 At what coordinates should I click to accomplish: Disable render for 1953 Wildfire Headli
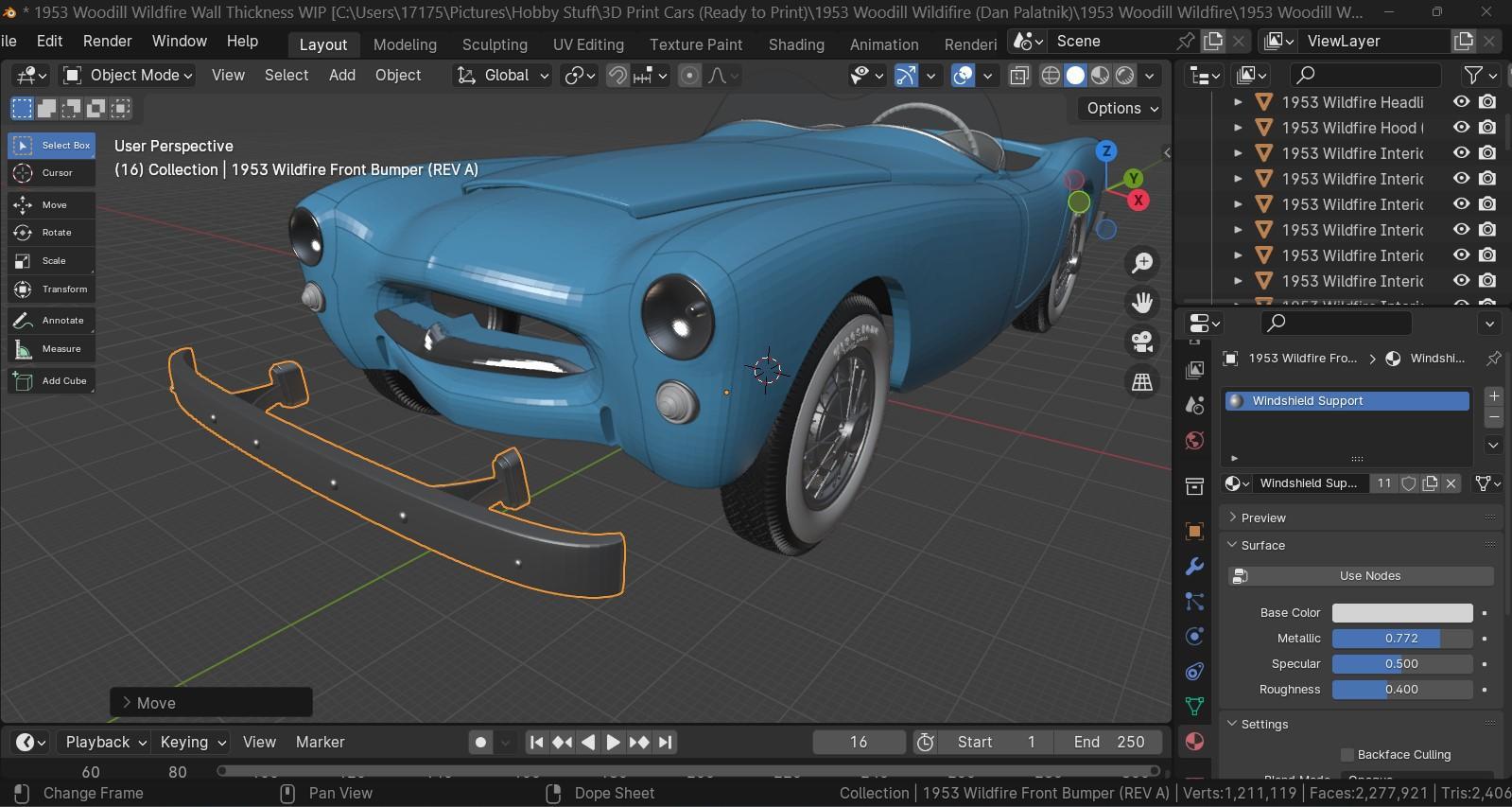coord(1487,102)
